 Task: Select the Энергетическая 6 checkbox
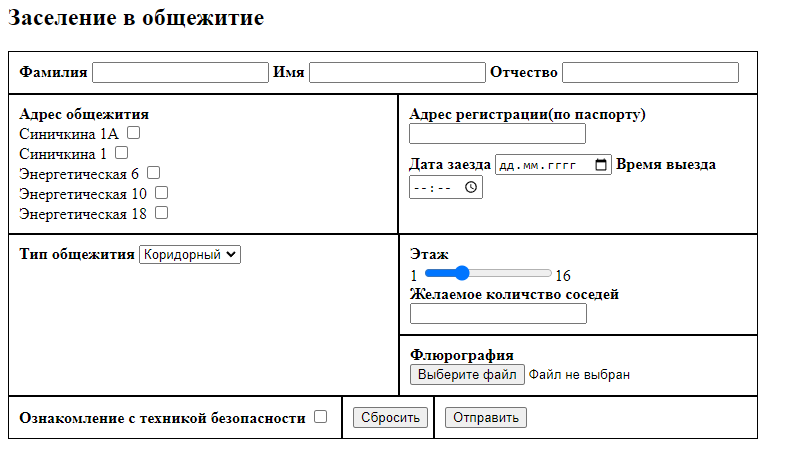pyautogui.click(x=153, y=173)
